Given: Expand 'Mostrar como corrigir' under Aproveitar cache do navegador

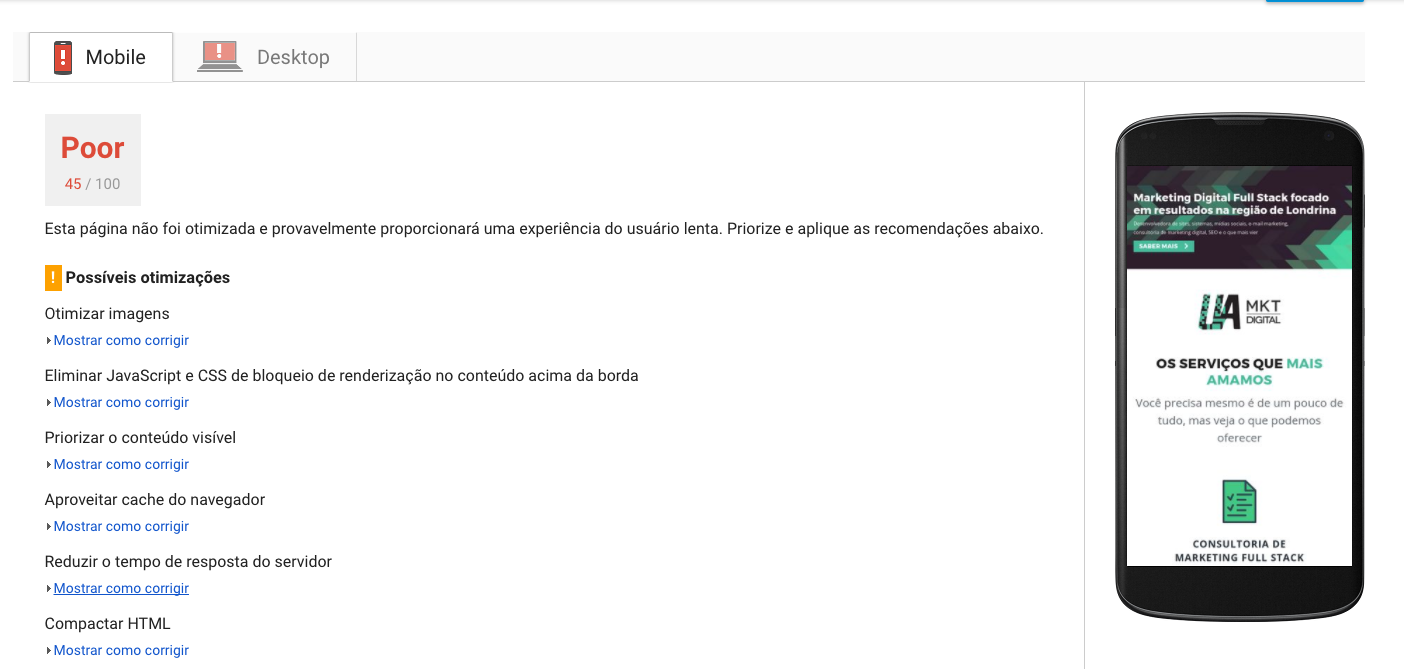Looking at the screenshot, I should (x=121, y=526).
